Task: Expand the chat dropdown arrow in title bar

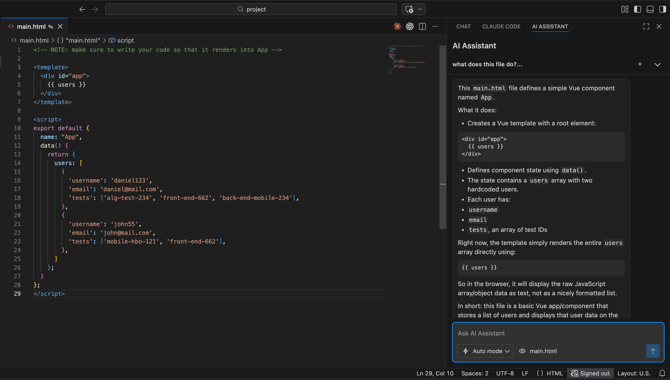Action: click(420, 9)
